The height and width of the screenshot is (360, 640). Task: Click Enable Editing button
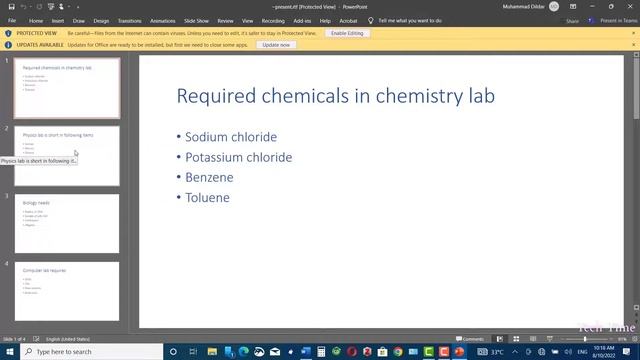click(347, 33)
